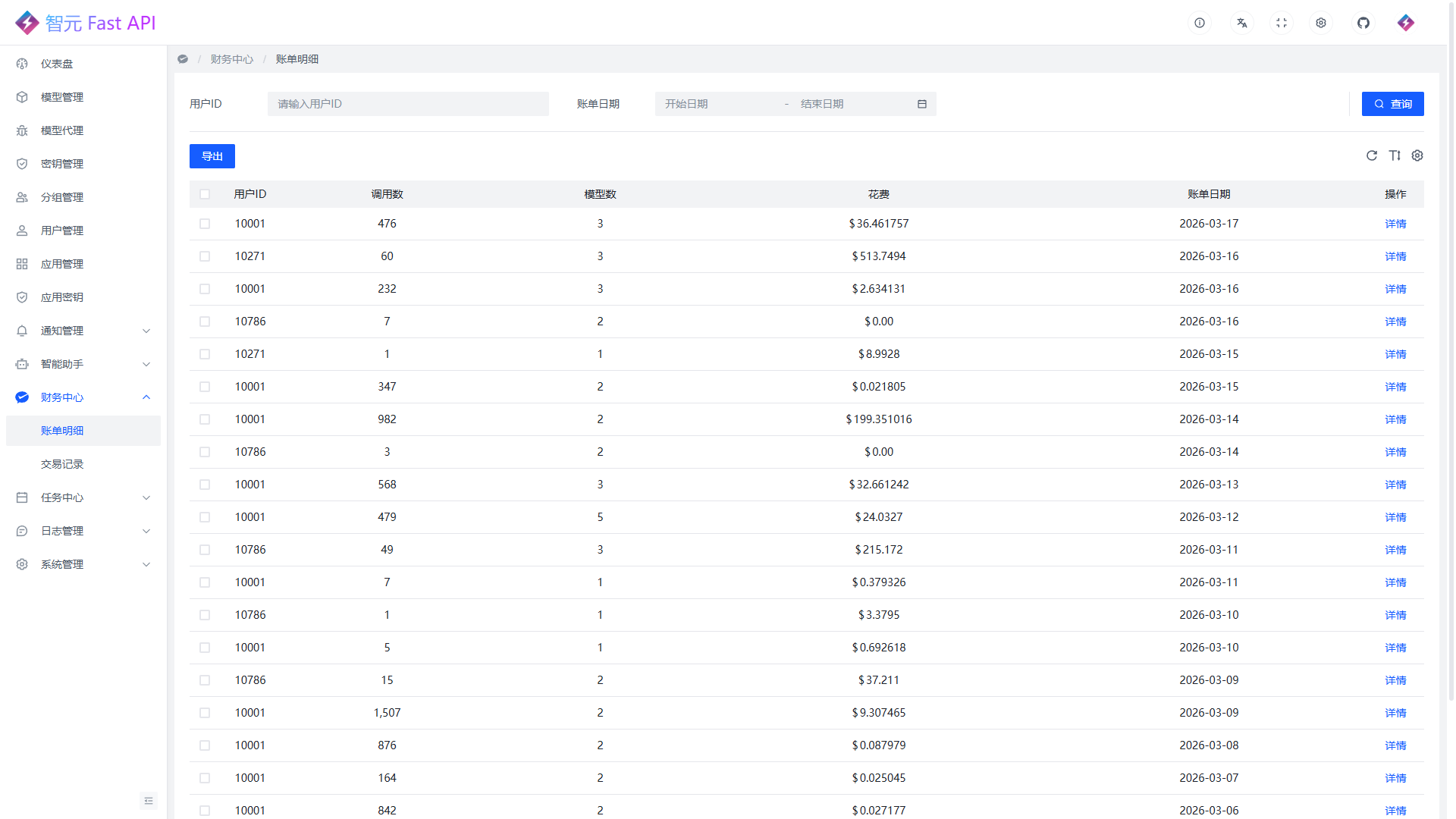This screenshot has height=819, width=1456.
Task: Tick checkbox for 2026-03-17 row
Action: pyautogui.click(x=205, y=224)
